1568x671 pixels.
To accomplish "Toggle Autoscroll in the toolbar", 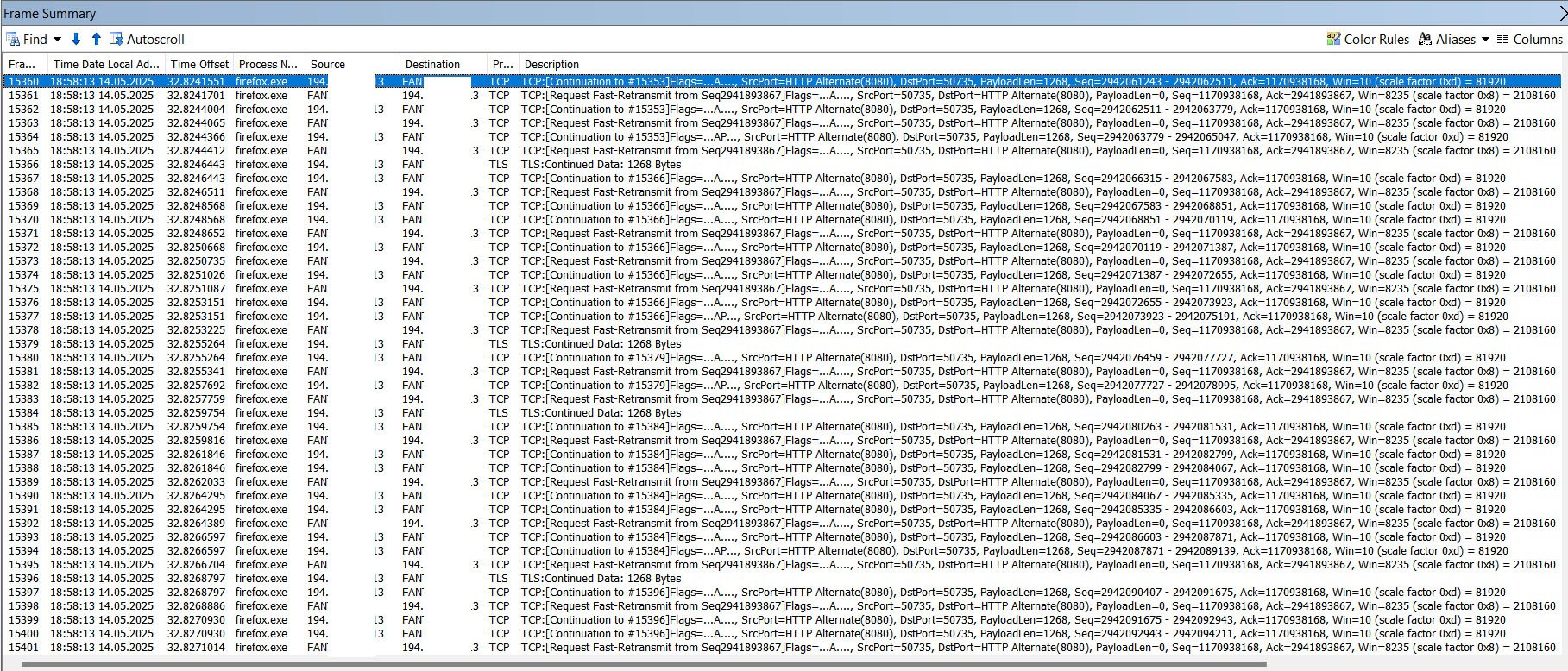I will pyautogui.click(x=147, y=40).
